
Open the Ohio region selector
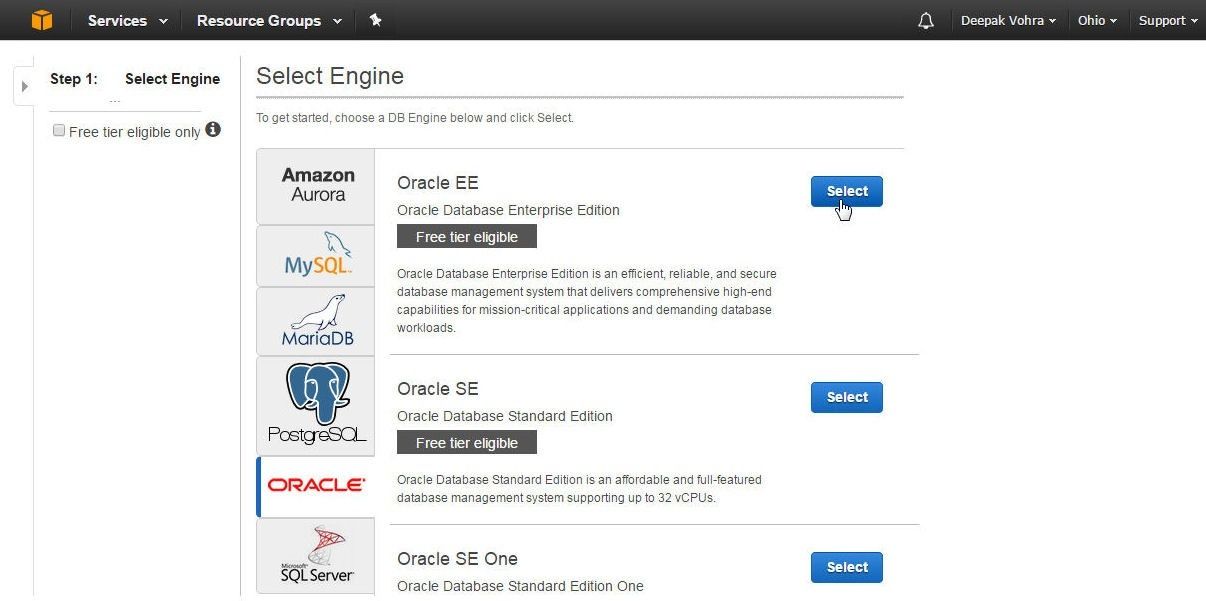1097,20
